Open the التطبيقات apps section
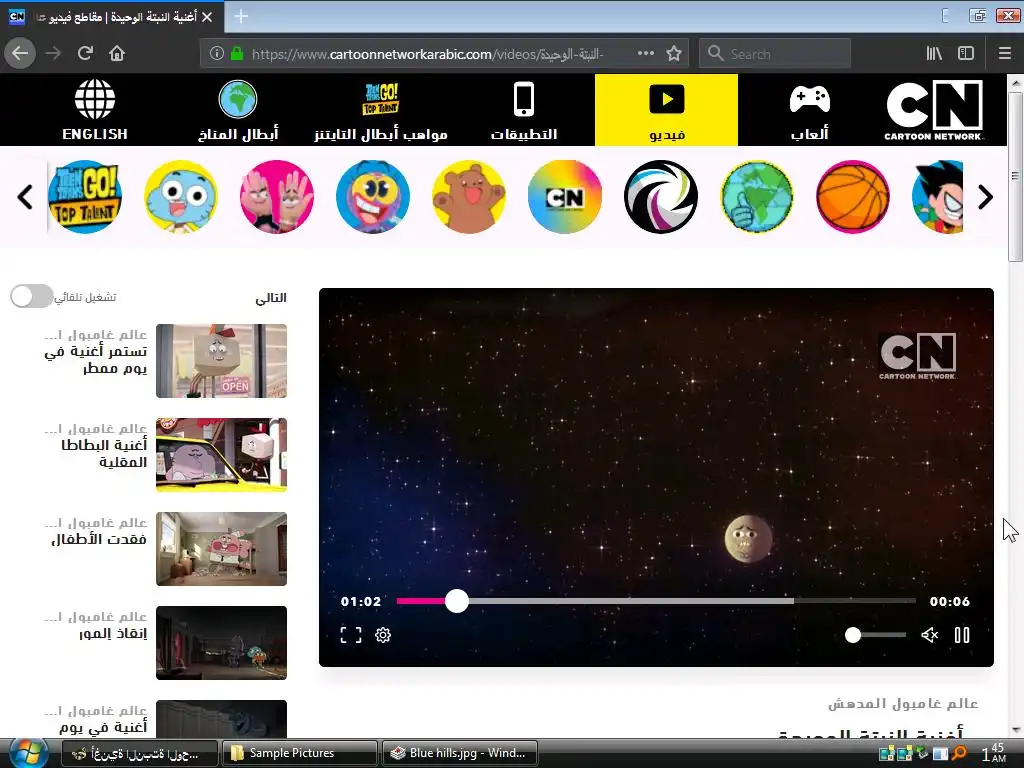Image resolution: width=1024 pixels, height=768 pixels. pyautogui.click(x=524, y=110)
